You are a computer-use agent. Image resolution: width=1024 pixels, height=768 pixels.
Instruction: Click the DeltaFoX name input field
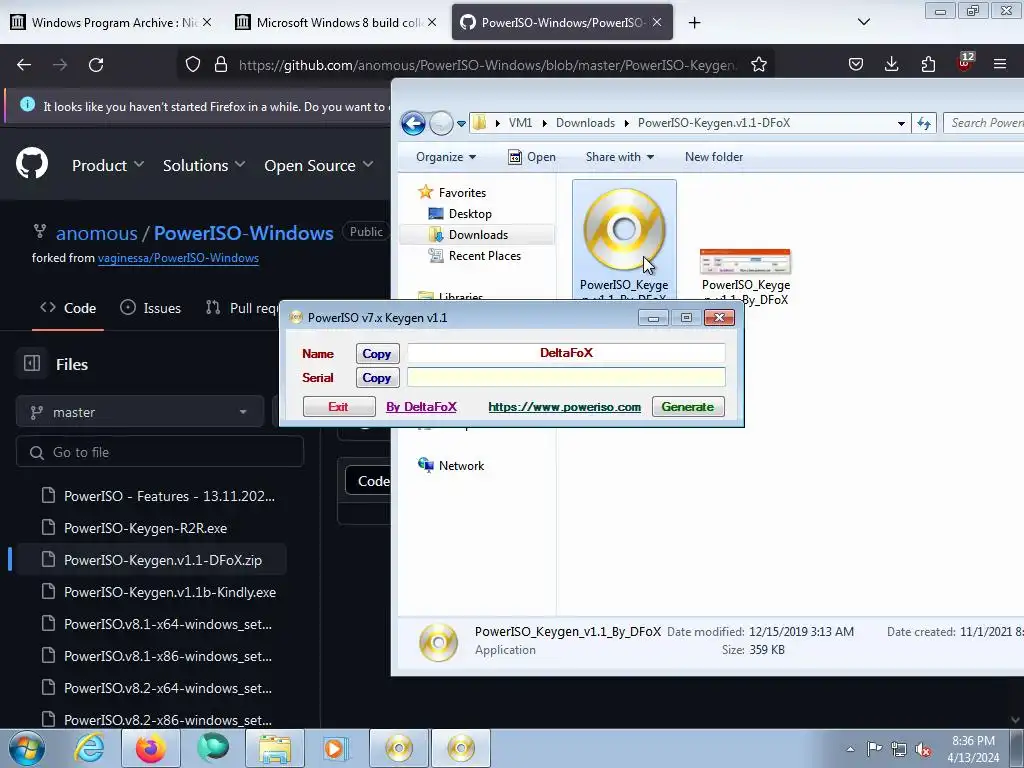(x=566, y=353)
